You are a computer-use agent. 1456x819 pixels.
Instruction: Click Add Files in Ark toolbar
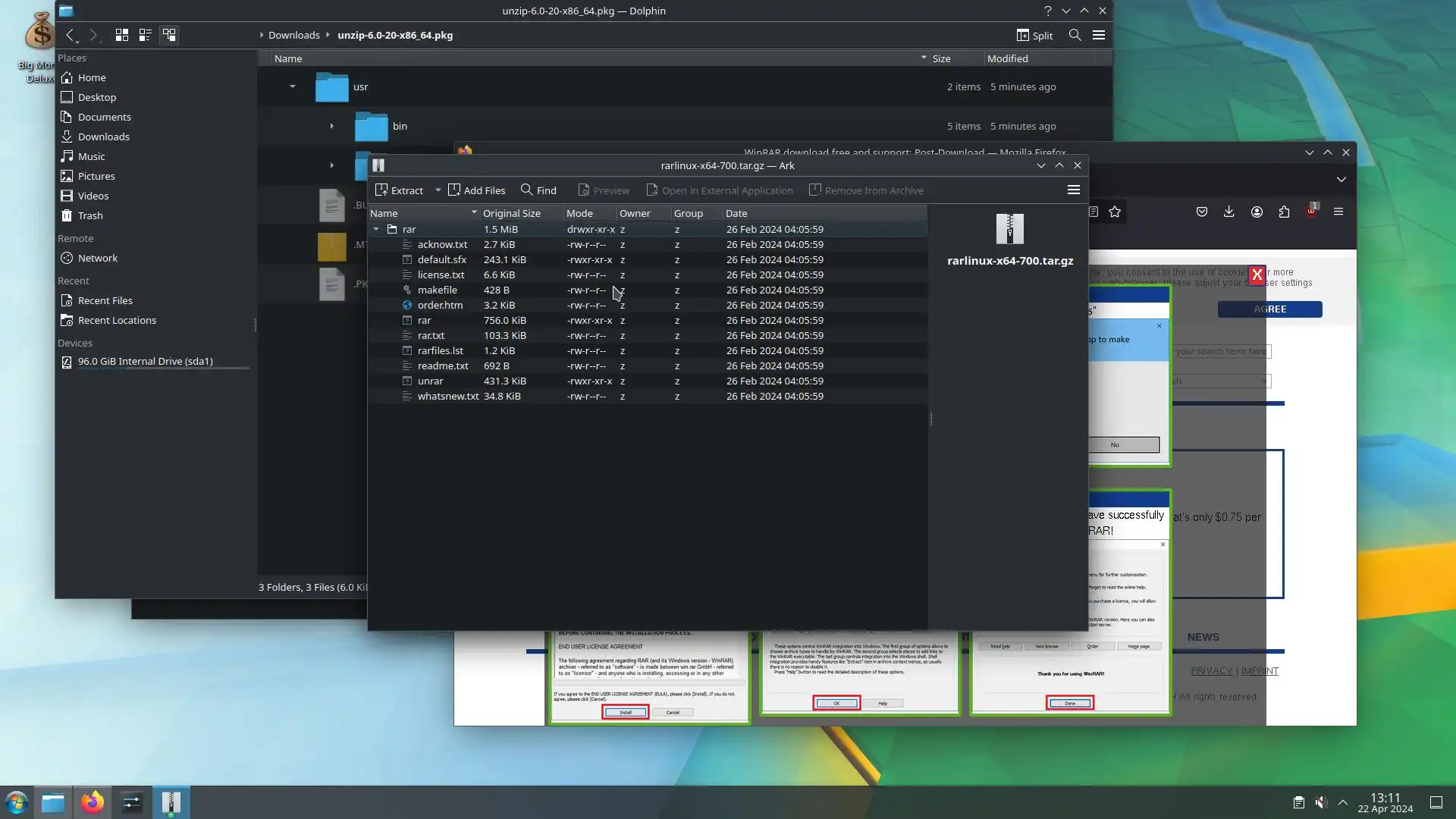476,190
